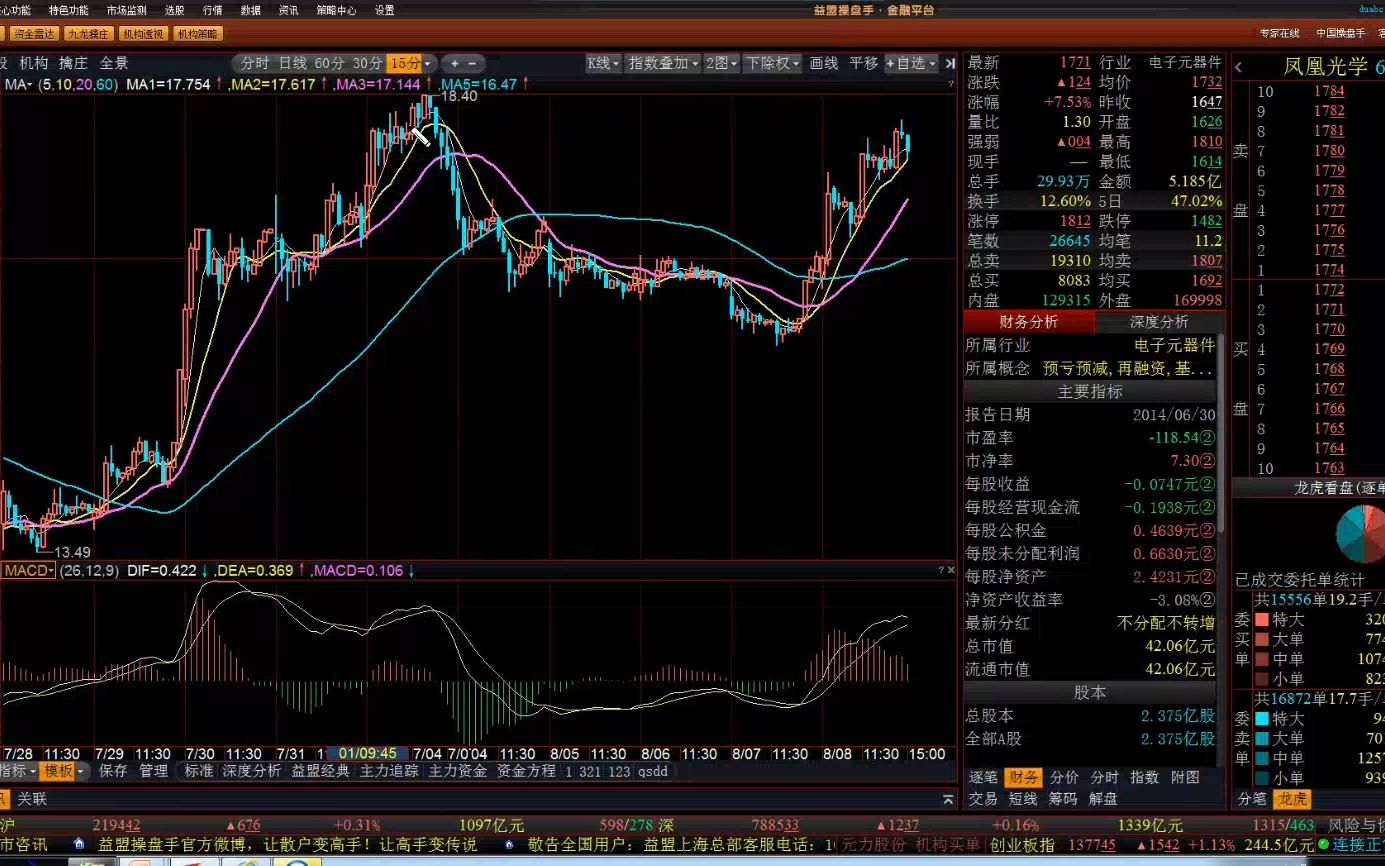Open the 机构透视 tool
Image resolution: width=1385 pixels, height=866 pixels.
(143, 34)
